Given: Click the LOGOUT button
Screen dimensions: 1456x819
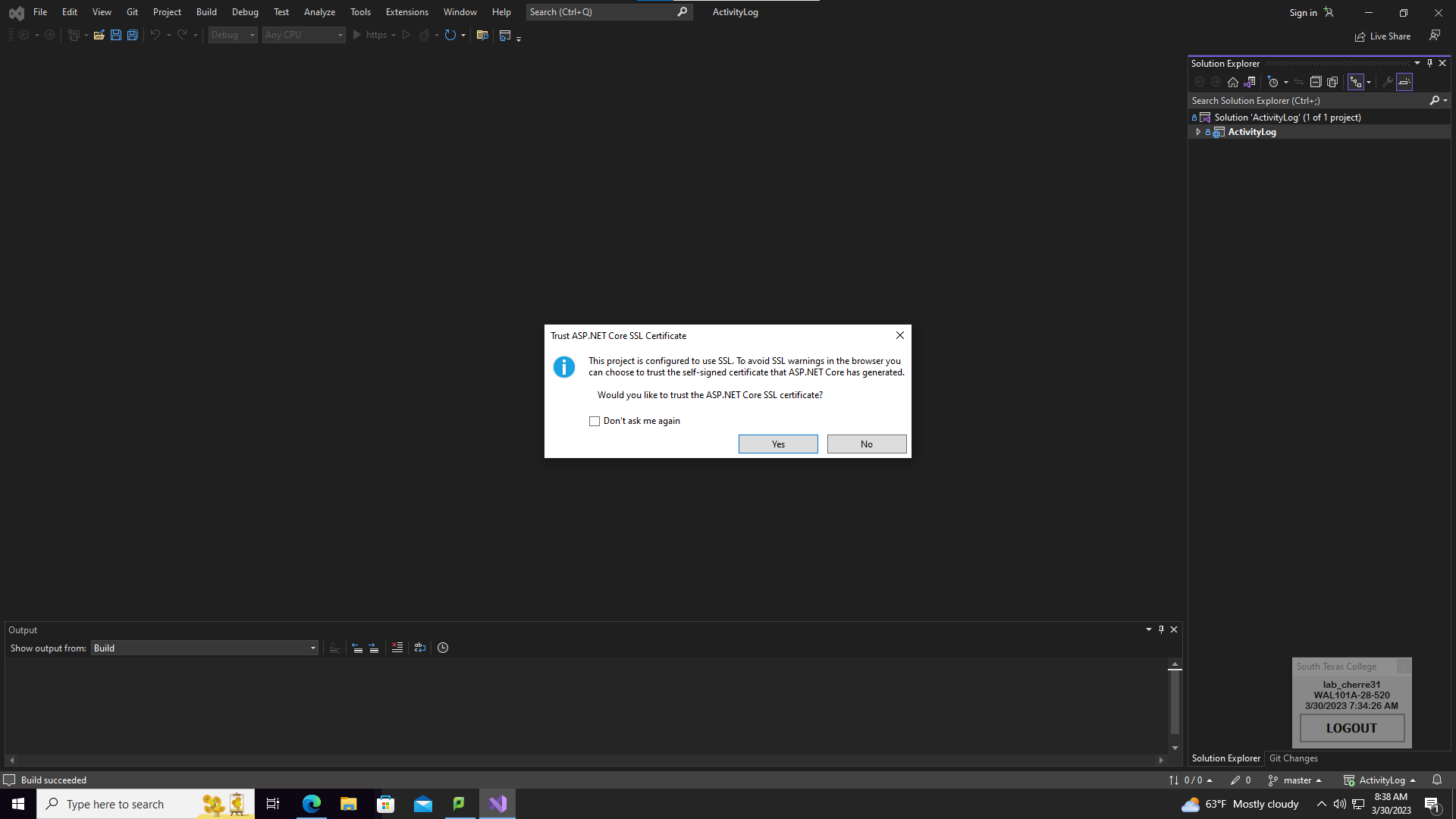Looking at the screenshot, I should pos(1352,728).
